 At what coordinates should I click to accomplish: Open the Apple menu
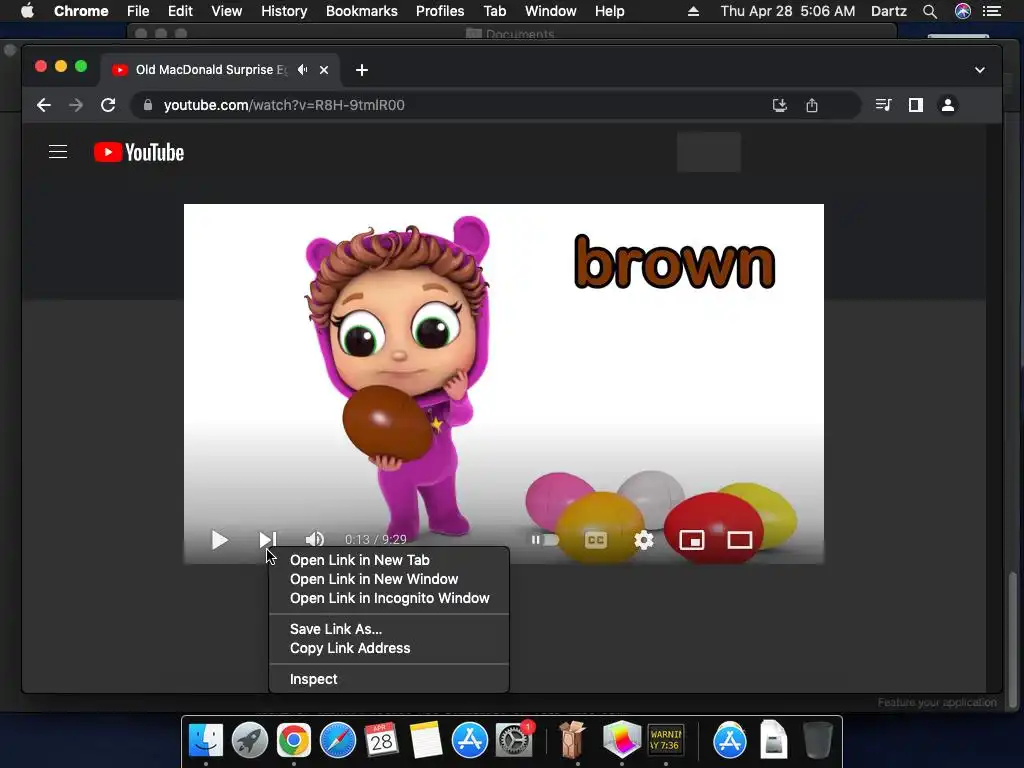(27, 11)
